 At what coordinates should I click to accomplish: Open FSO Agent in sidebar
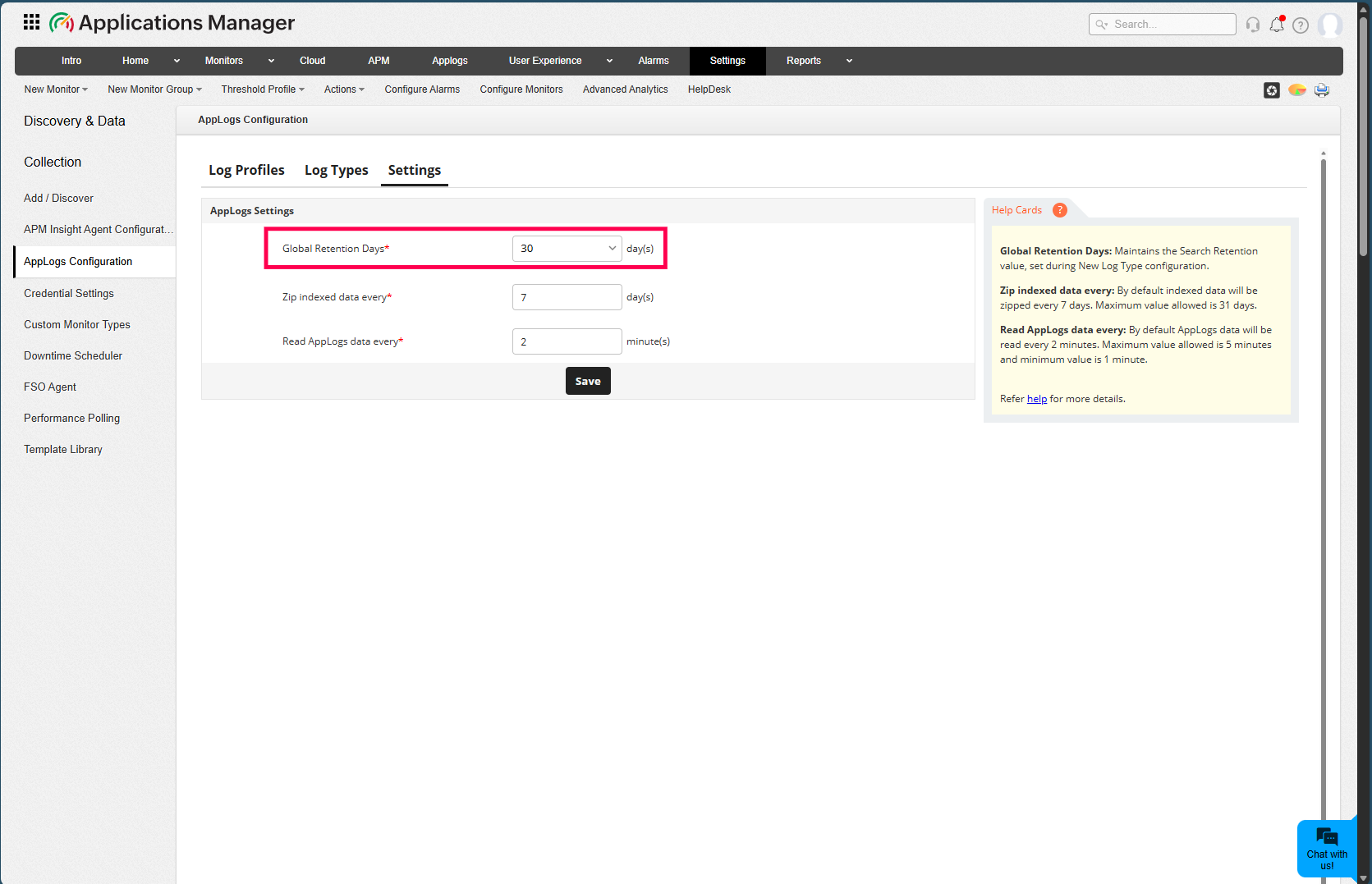coord(50,387)
